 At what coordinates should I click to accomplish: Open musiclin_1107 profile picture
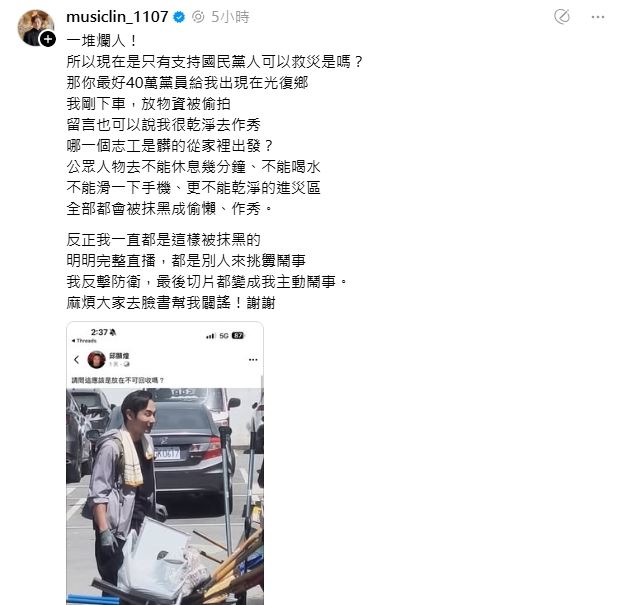(36, 27)
